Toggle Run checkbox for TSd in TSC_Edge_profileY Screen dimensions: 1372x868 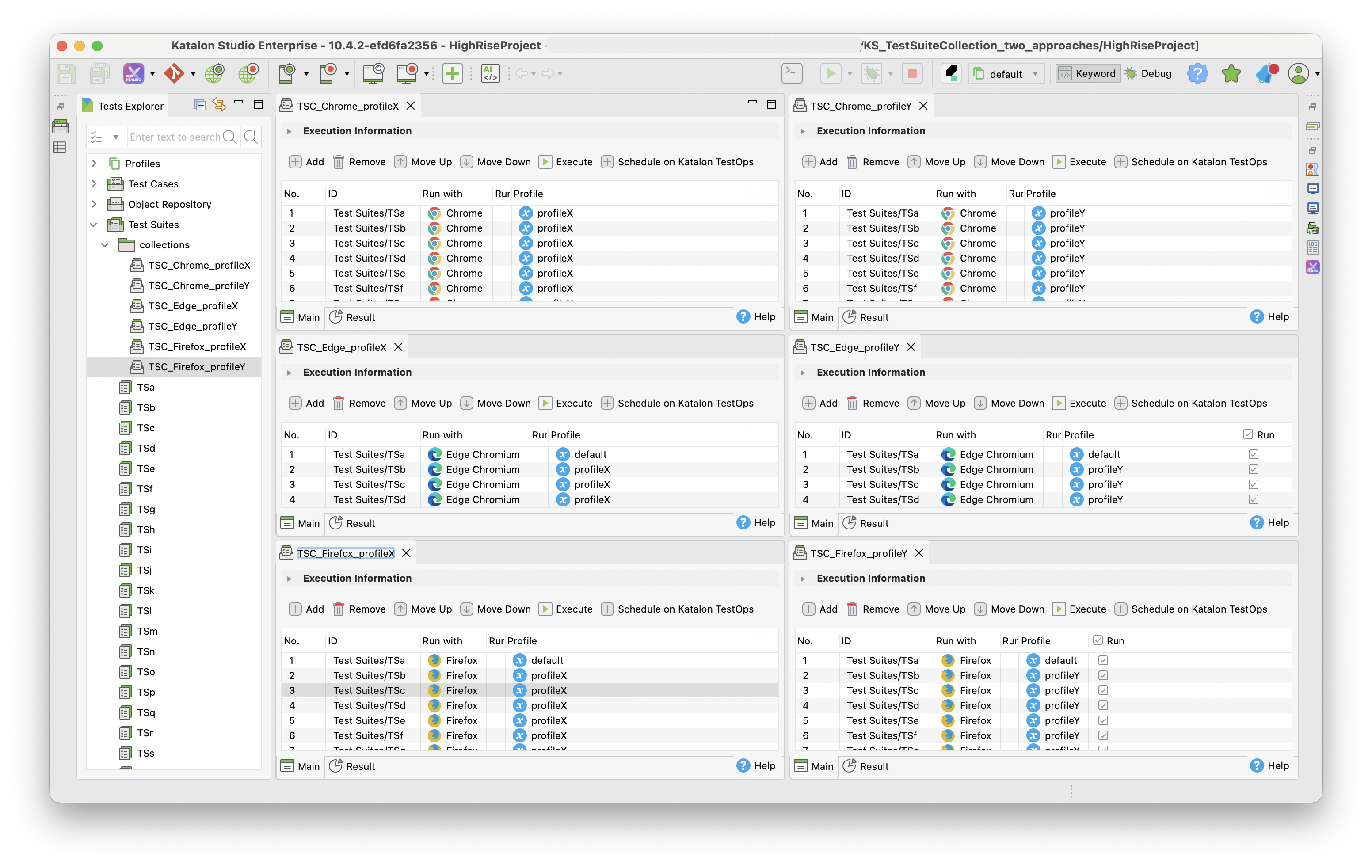tap(1253, 499)
